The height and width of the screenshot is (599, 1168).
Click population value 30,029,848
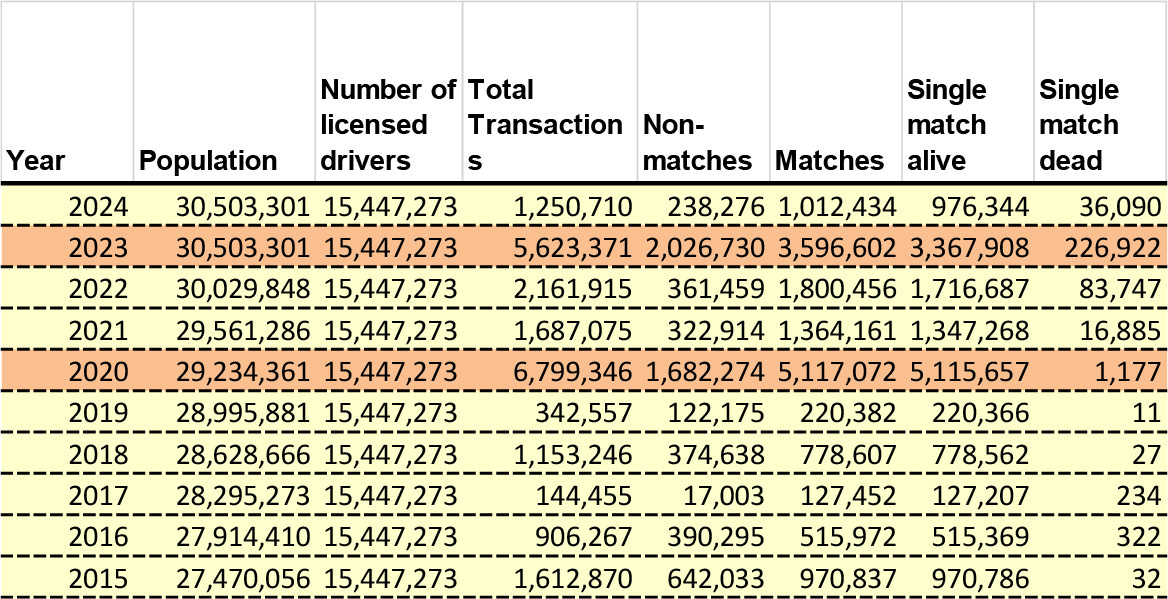click(242, 289)
